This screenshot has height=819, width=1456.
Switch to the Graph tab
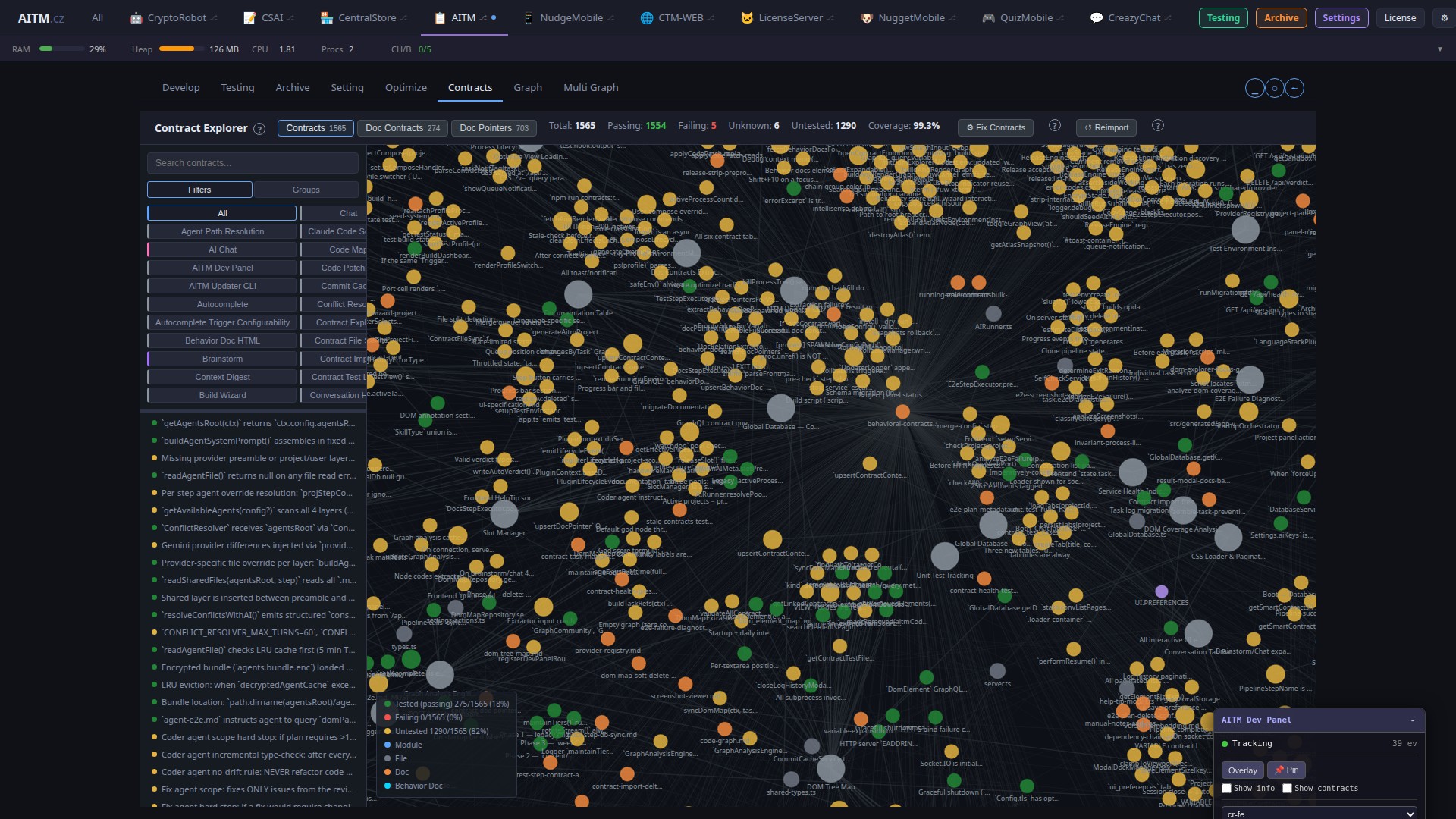click(x=528, y=88)
